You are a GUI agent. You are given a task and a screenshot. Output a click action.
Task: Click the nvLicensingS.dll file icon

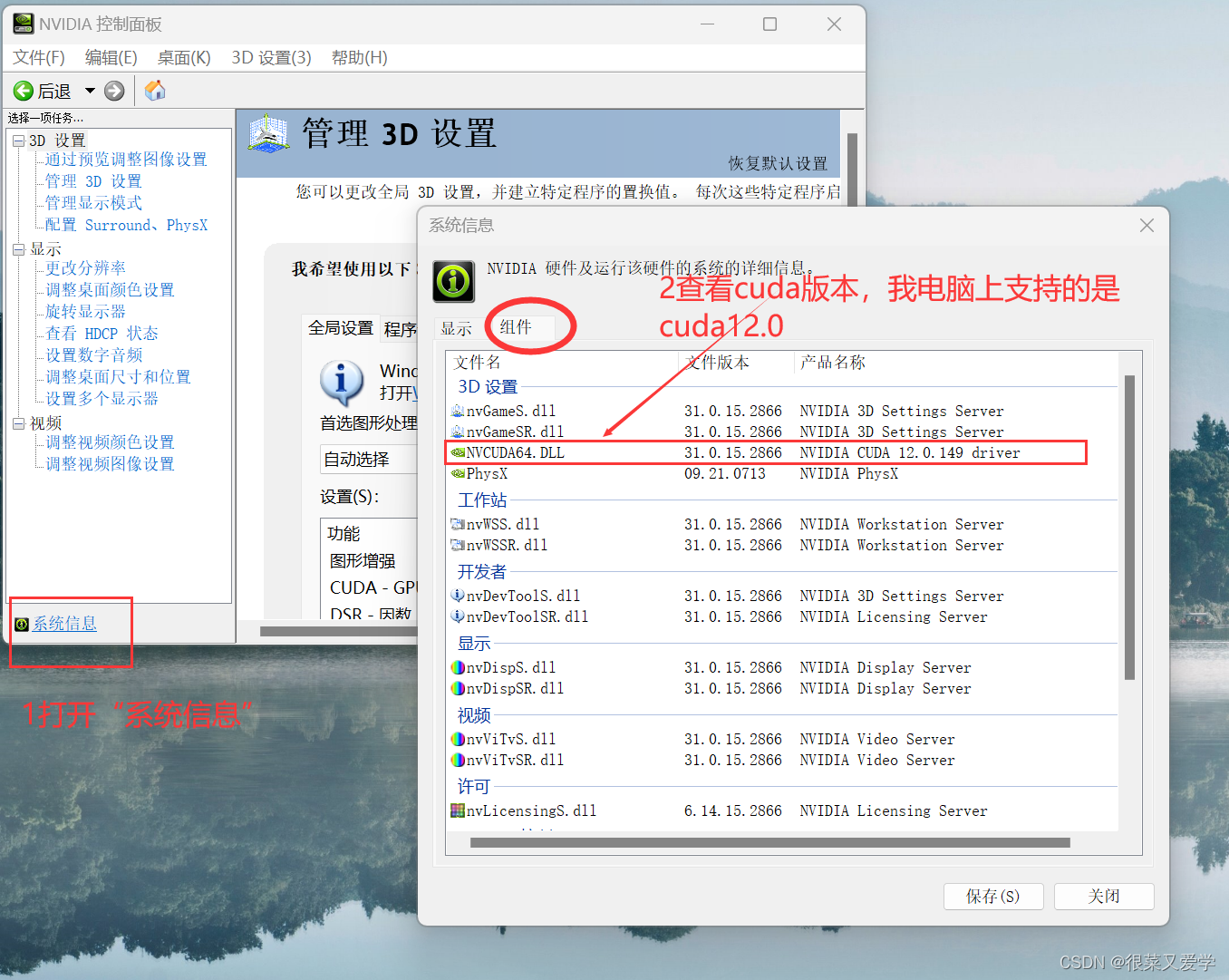tap(458, 810)
